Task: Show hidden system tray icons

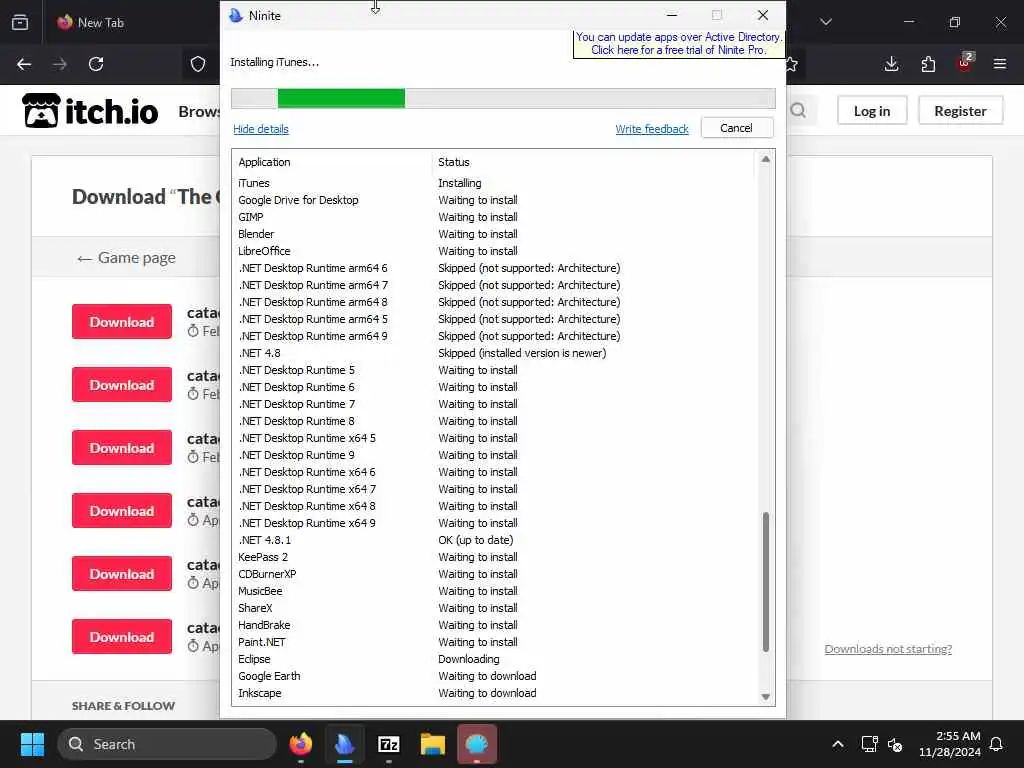Action: tap(838, 744)
